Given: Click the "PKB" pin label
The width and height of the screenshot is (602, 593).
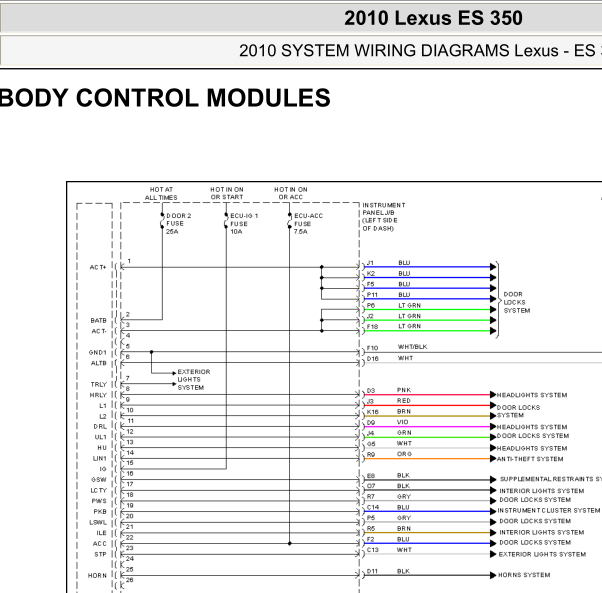Looking at the screenshot, I should pyautogui.click(x=100, y=512).
